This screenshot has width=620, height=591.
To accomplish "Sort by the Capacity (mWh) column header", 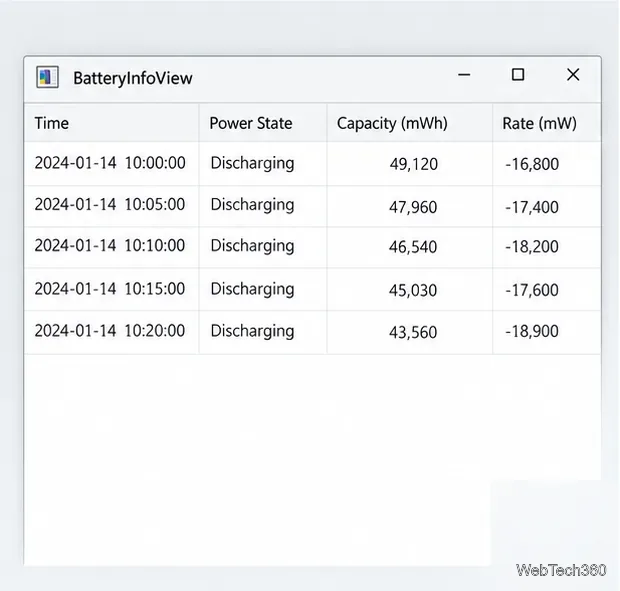I will pos(410,123).
